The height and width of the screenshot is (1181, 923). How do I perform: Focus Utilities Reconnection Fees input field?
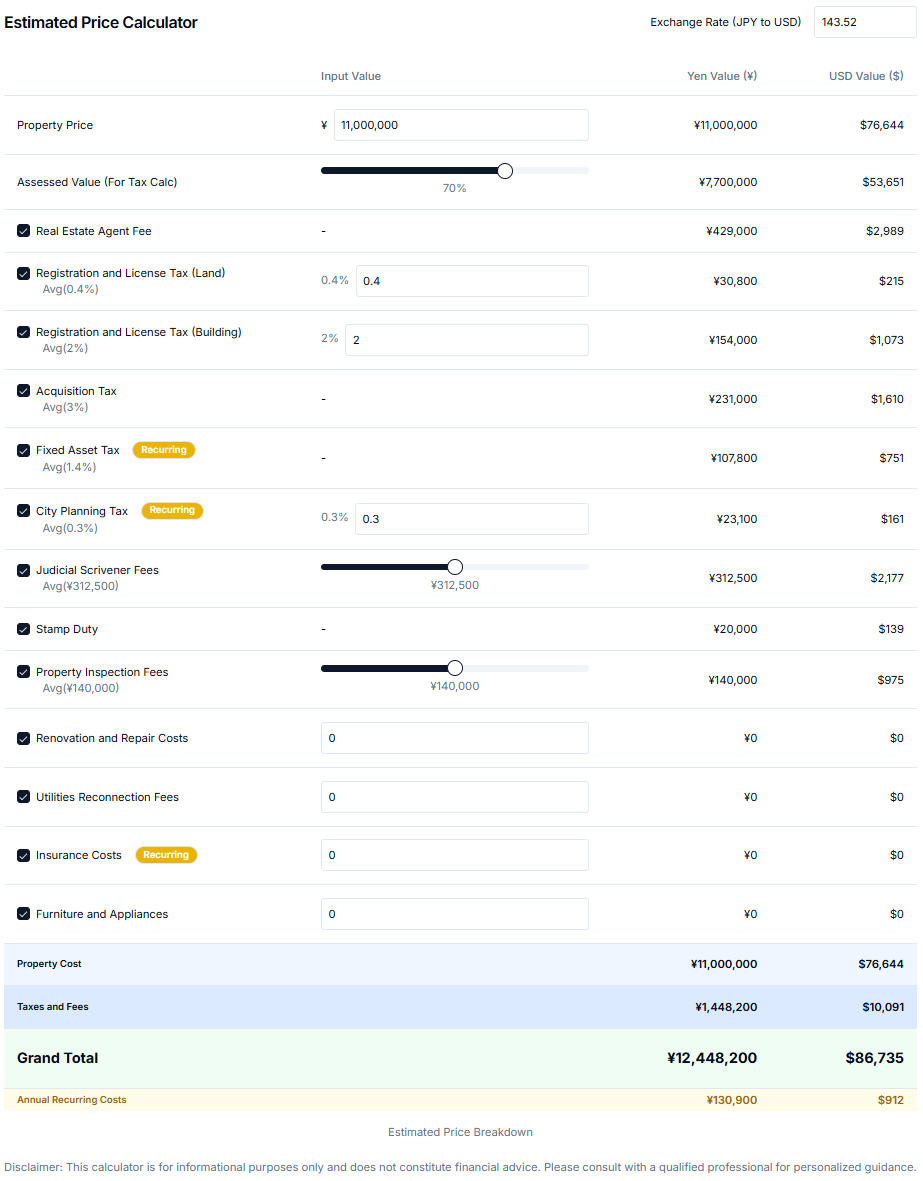click(454, 797)
